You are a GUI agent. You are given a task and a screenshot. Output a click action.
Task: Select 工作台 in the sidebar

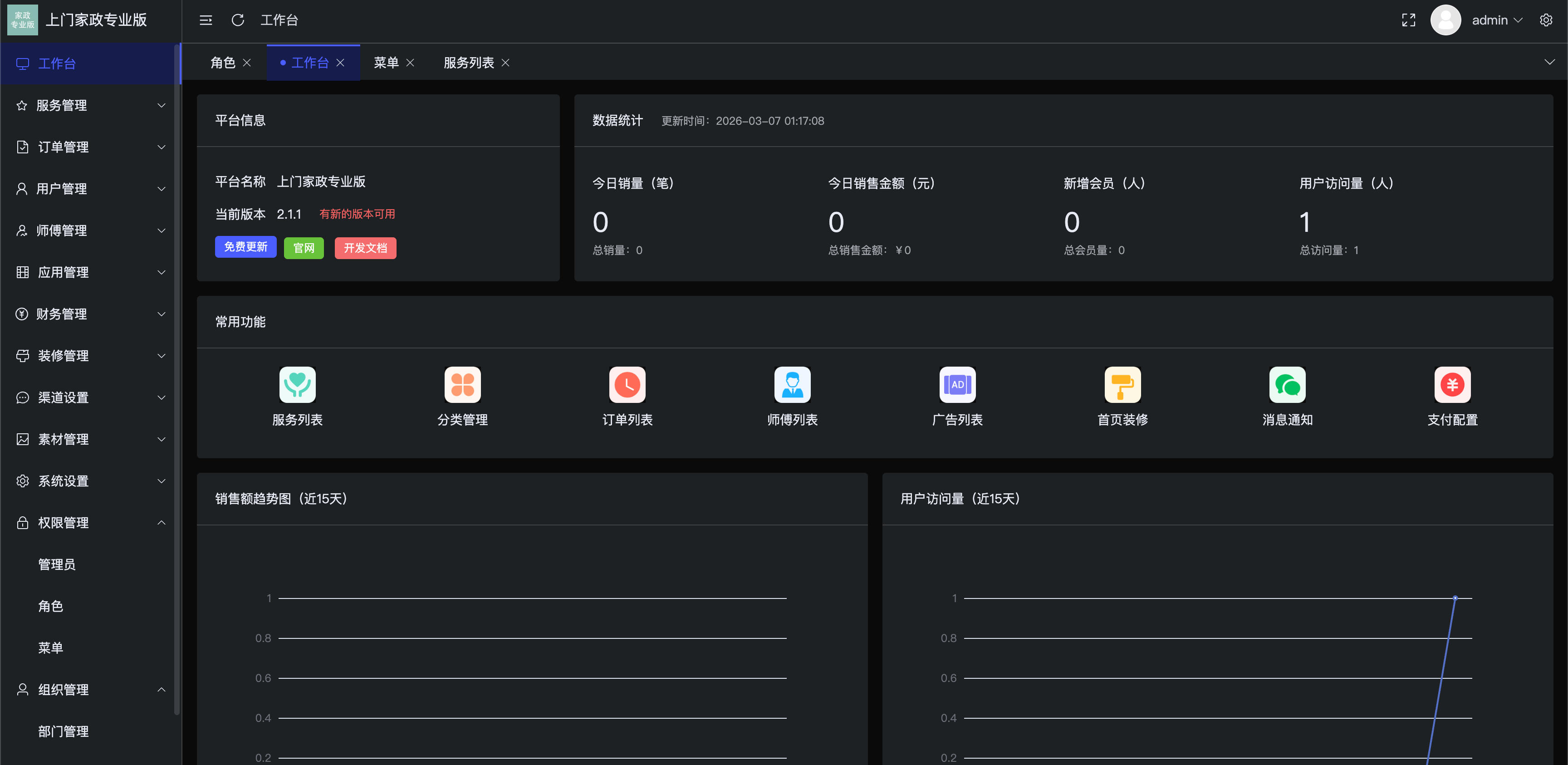[90, 63]
